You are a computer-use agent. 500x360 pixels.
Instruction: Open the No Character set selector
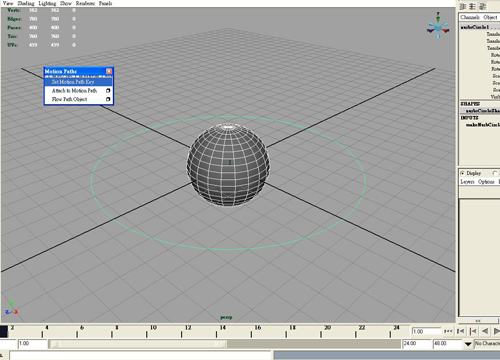coord(487,343)
